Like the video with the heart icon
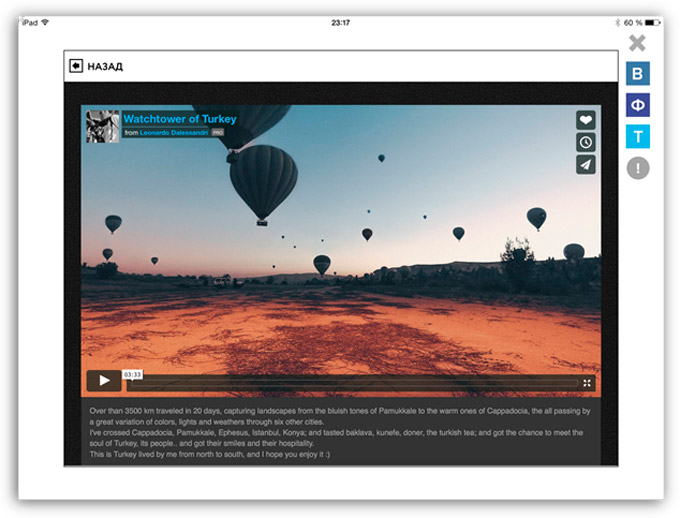The image size is (680, 518). click(x=585, y=120)
